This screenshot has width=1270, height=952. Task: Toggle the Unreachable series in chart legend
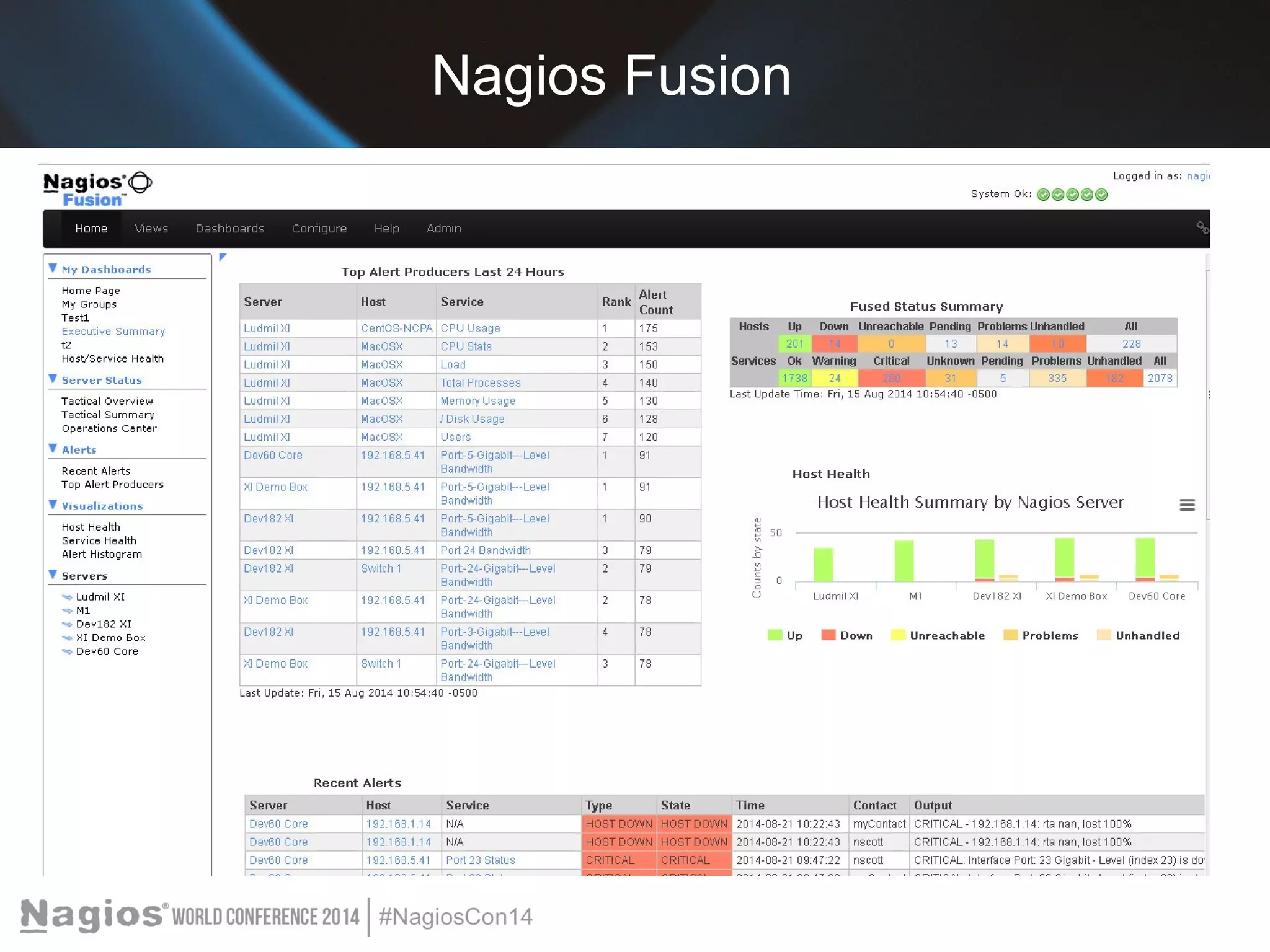938,635
